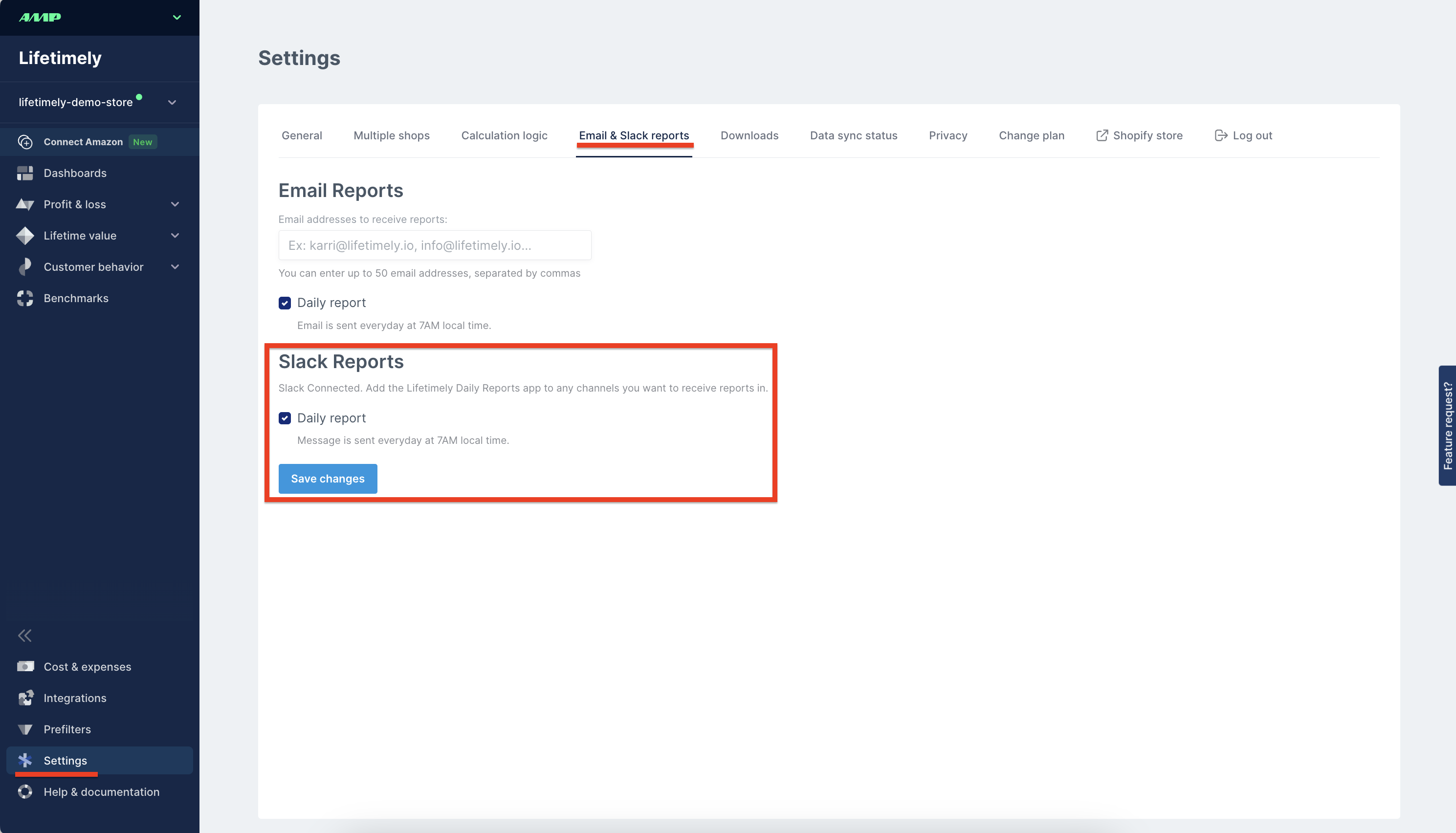This screenshot has height=833, width=1456.
Task: Click the Email Reports heading
Action: (x=341, y=191)
